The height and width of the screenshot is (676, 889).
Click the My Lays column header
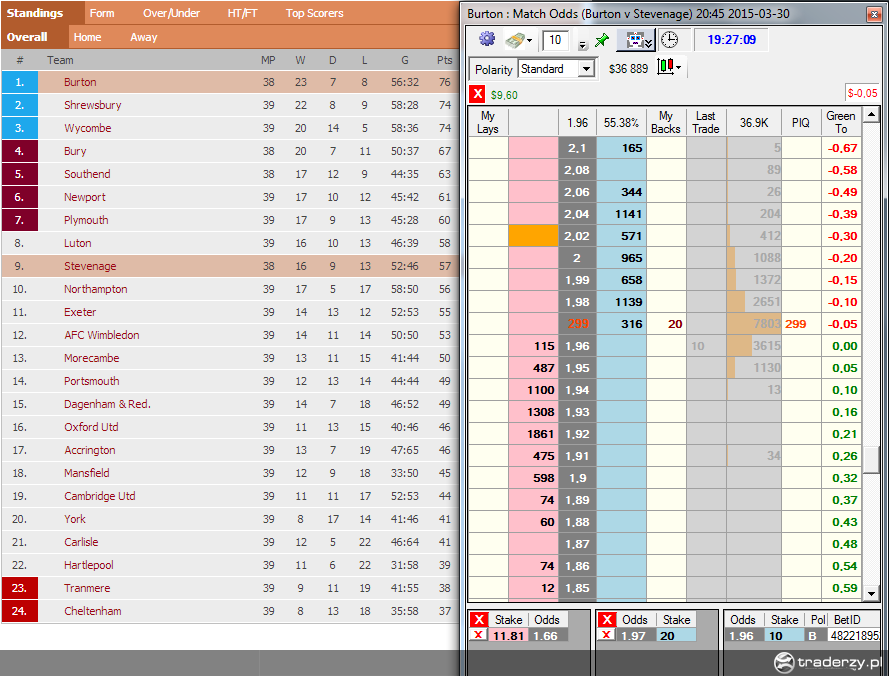(488, 122)
